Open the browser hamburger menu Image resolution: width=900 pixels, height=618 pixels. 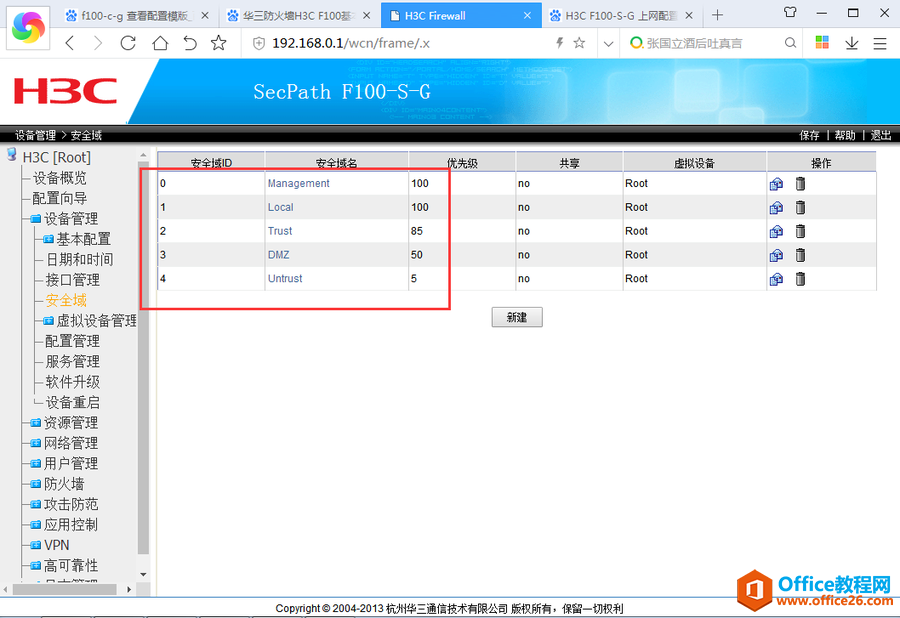tap(880, 43)
